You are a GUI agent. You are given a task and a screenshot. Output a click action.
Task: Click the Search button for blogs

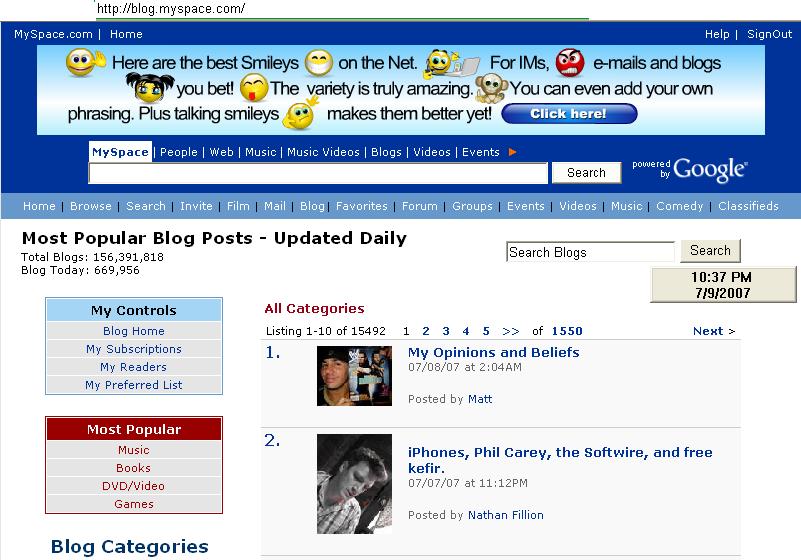click(x=710, y=250)
